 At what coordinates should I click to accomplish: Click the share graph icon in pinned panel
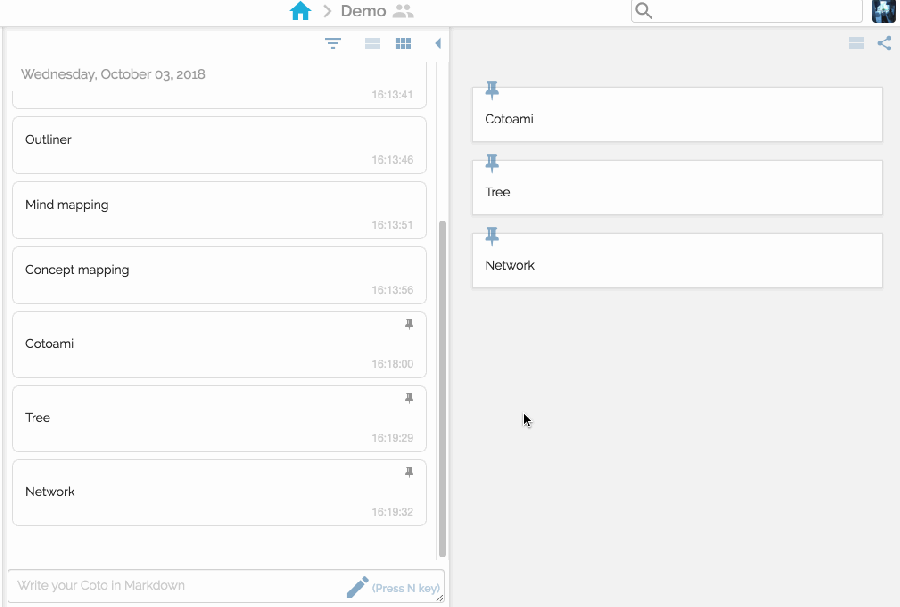coord(884,43)
